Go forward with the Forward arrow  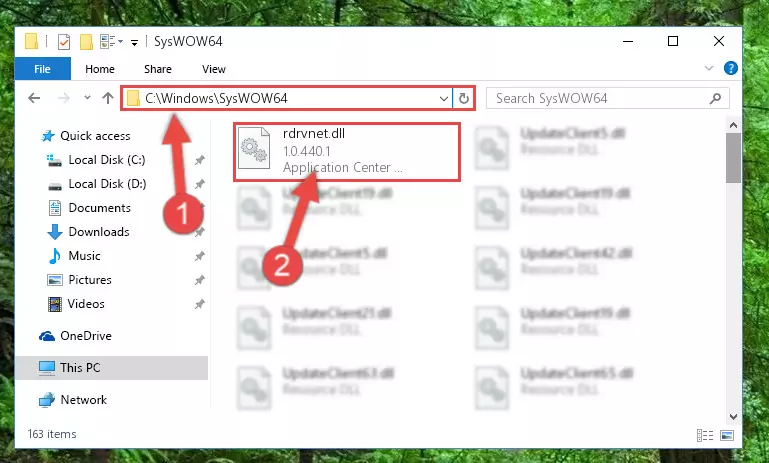point(64,98)
